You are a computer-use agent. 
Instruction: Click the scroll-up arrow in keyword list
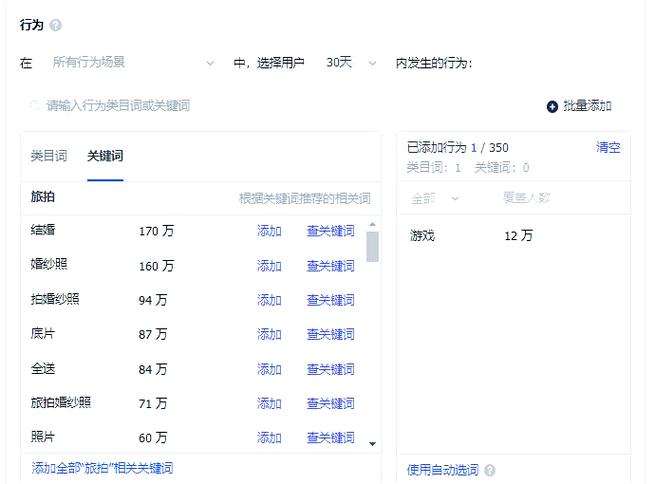click(x=373, y=225)
